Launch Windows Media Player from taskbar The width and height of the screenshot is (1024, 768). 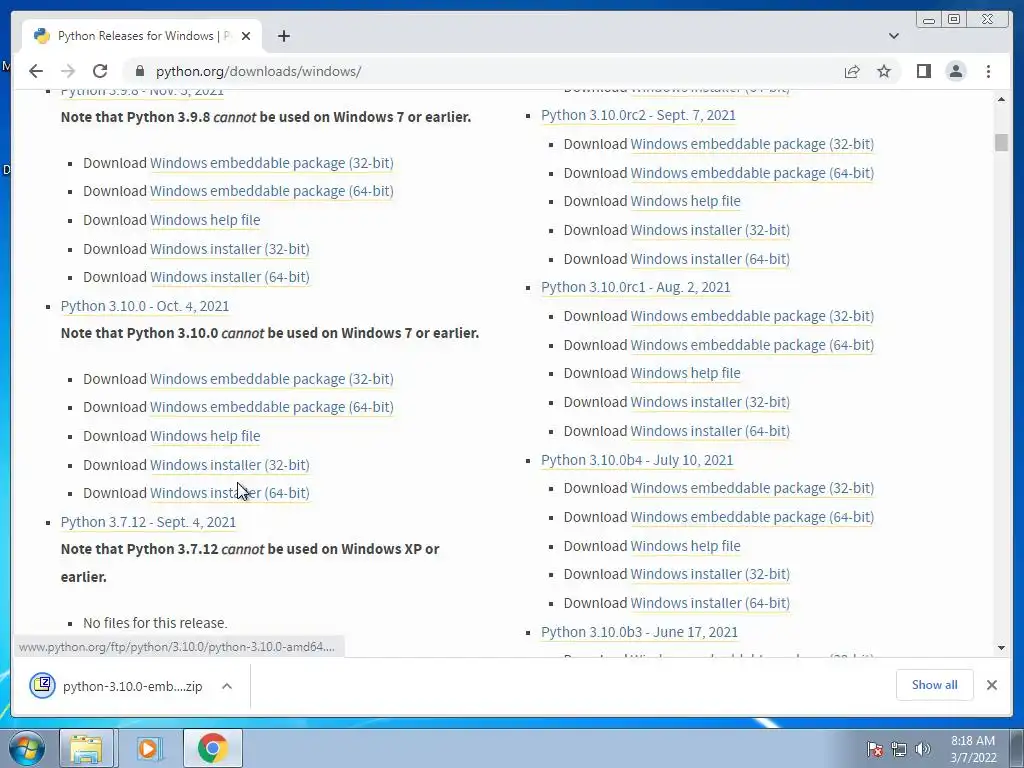pyautogui.click(x=148, y=748)
